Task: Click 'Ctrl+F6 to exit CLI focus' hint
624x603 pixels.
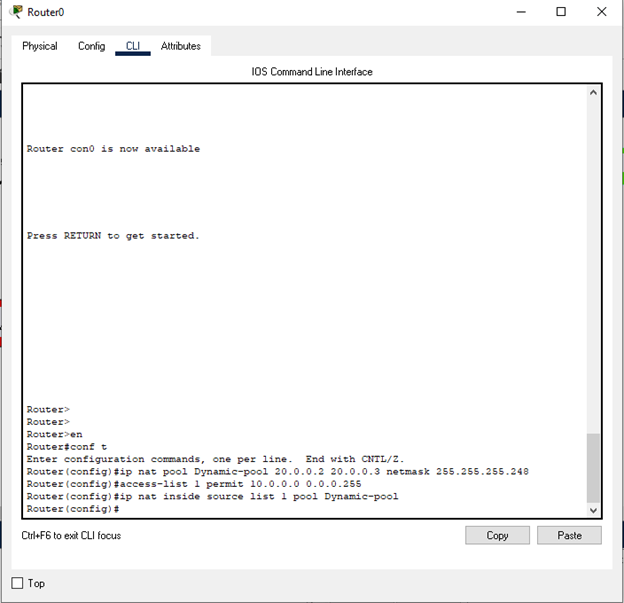Action: coord(71,535)
